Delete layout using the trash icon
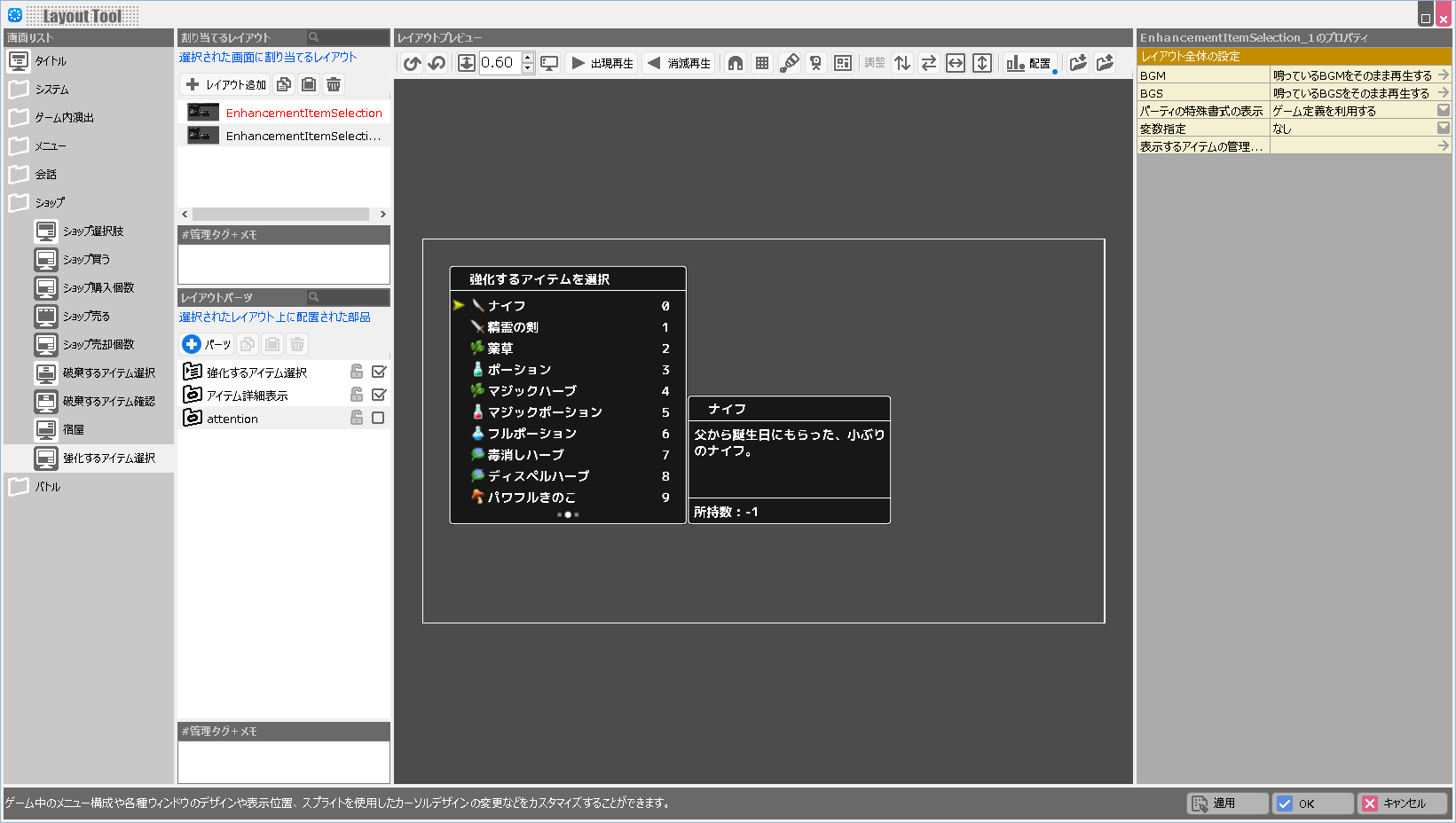 (334, 84)
